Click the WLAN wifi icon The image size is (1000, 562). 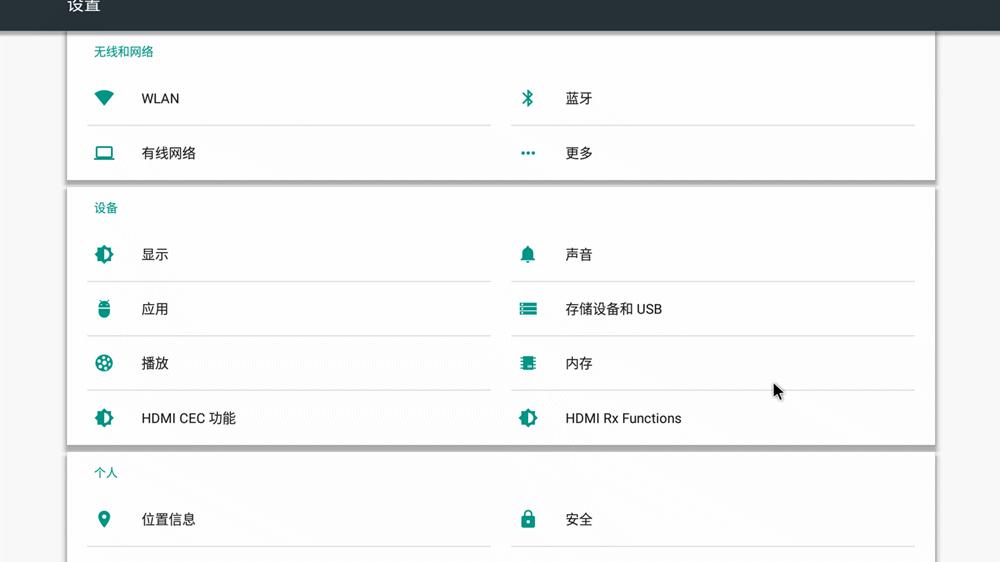[x=104, y=98]
